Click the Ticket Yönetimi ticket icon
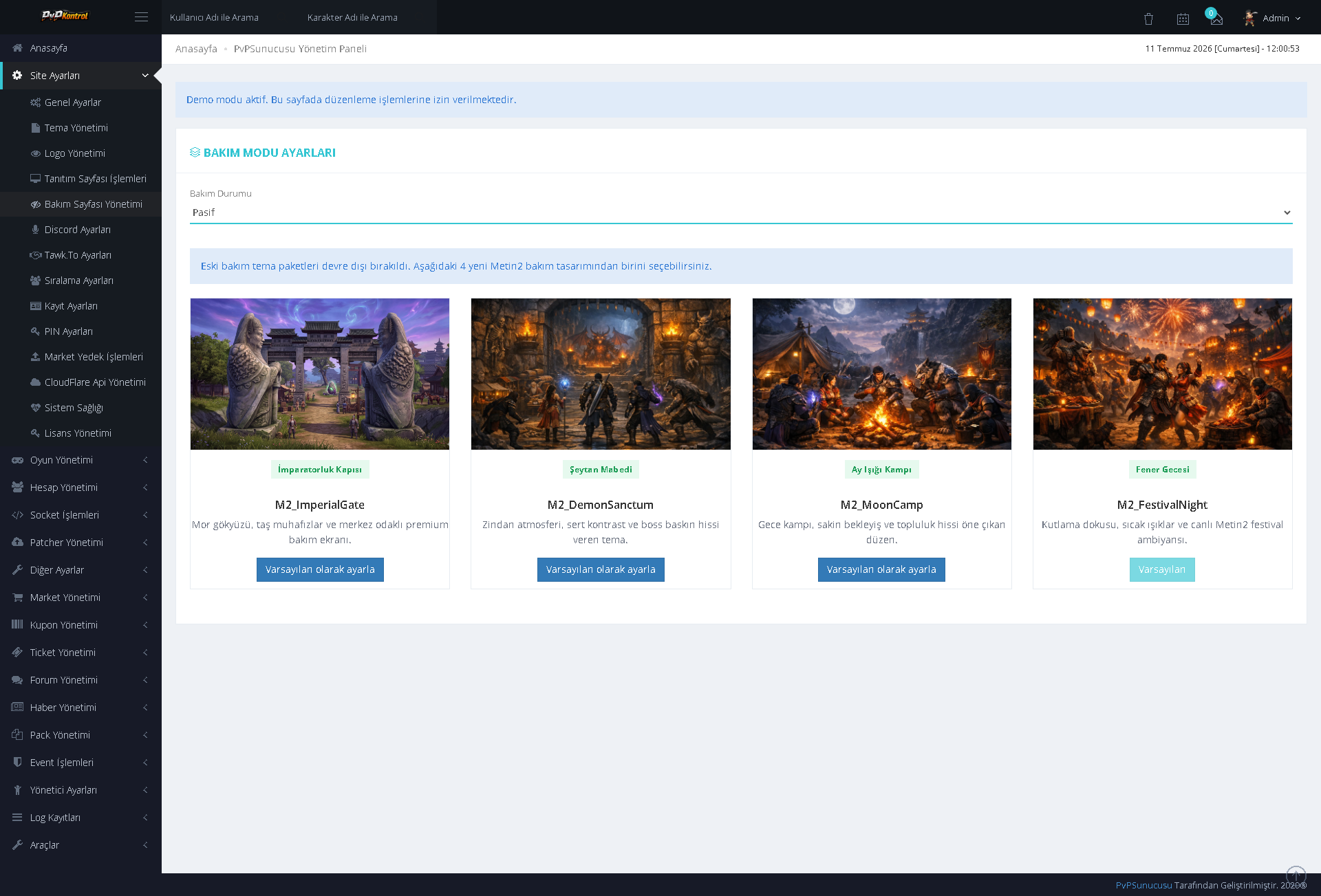Image resolution: width=1321 pixels, height=896 pixels. click(17, 653)
